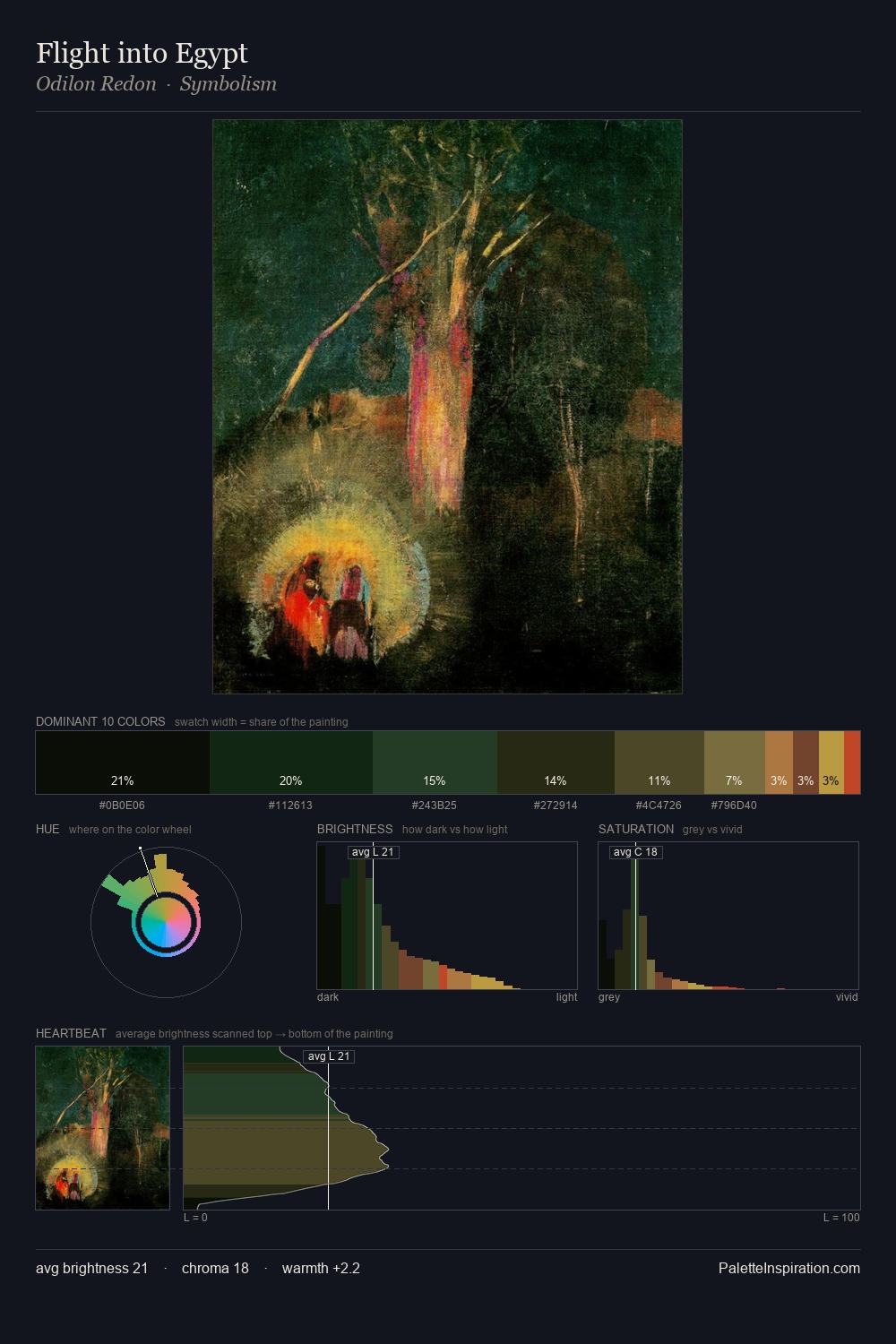Click the 'grey' axis label under Saturation
This screenshot has height=1344, width=896.
pyautogui.click(x=609, y=997)
